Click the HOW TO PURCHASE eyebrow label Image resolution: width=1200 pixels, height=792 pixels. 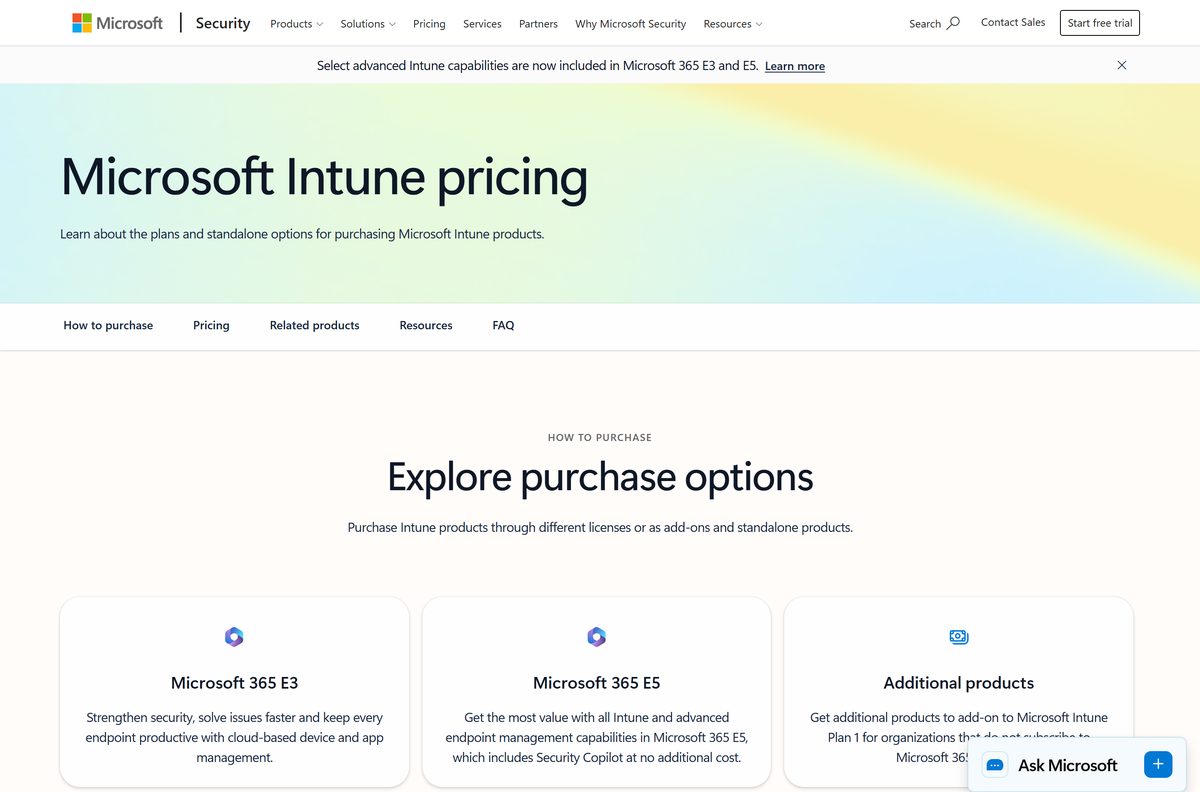[x=600, y=437]
